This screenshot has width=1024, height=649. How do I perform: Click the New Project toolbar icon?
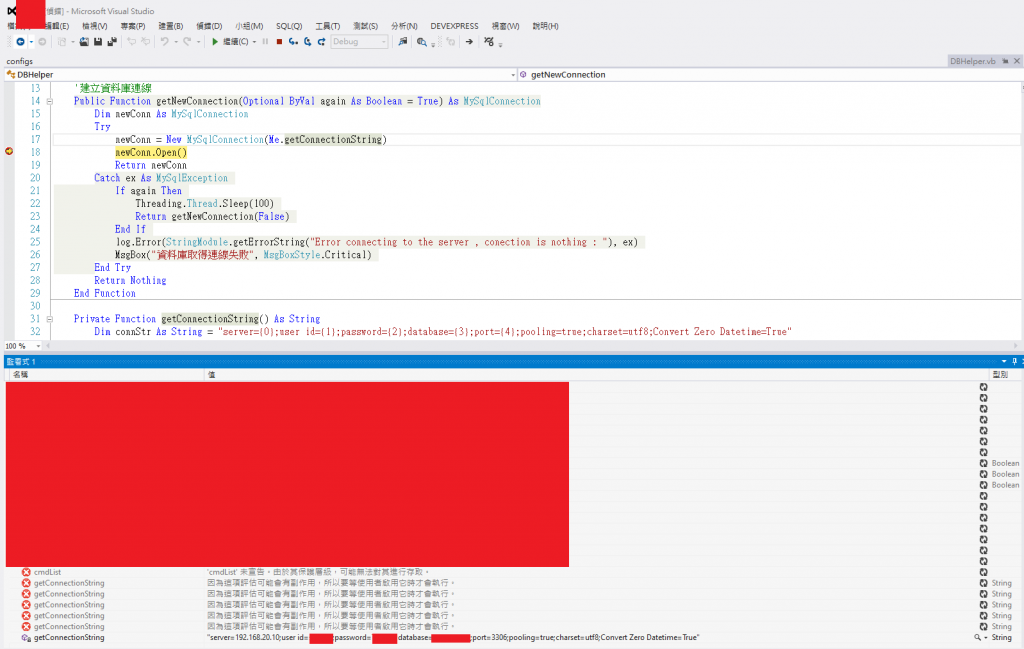[x=61, y=42]
